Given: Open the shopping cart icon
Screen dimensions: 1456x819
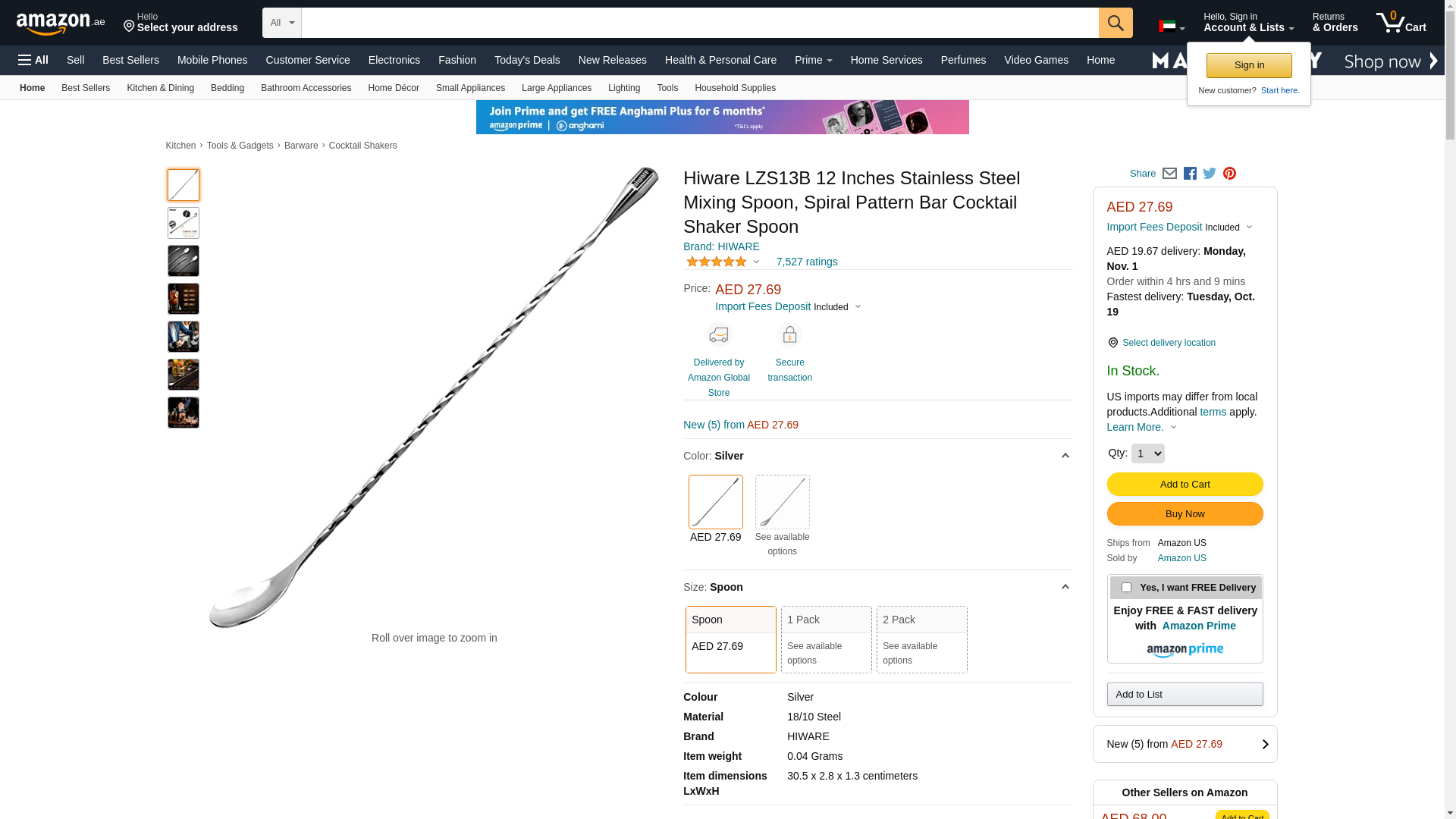Looking at the screenshot, I should (x=1401, y=22).
